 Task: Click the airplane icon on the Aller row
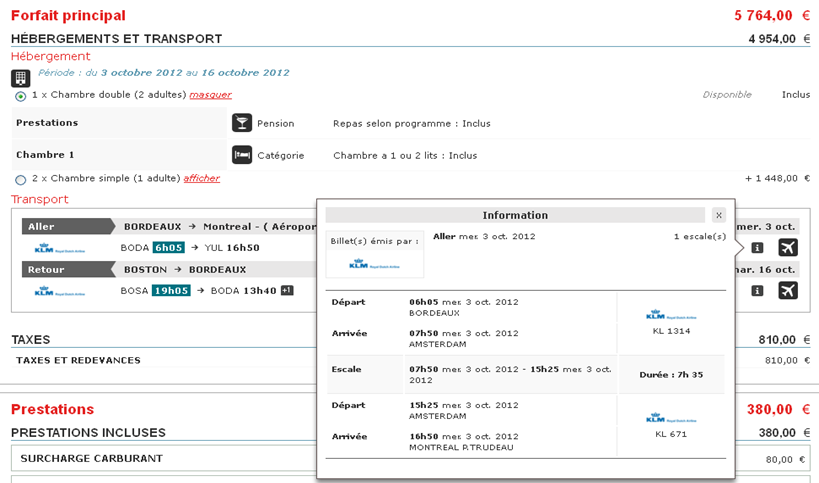pos(788,248)
